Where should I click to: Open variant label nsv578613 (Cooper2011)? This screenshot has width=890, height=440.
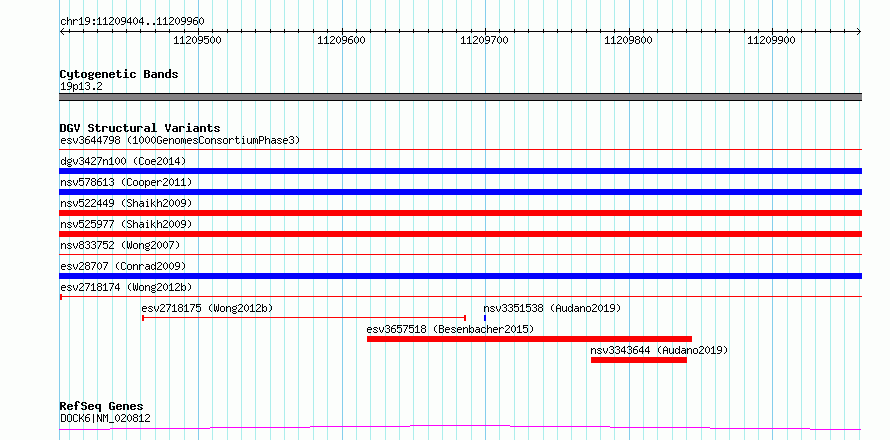126,182
